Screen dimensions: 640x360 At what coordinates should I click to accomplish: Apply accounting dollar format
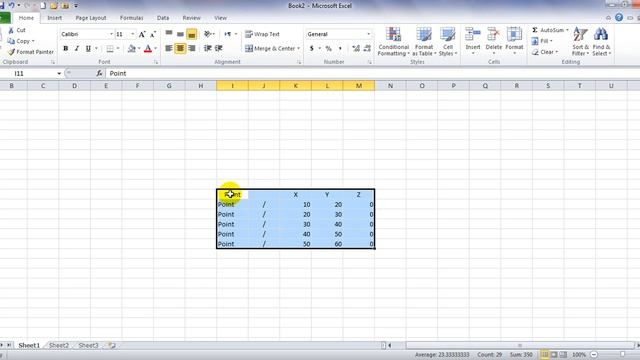tap(311, 49)
